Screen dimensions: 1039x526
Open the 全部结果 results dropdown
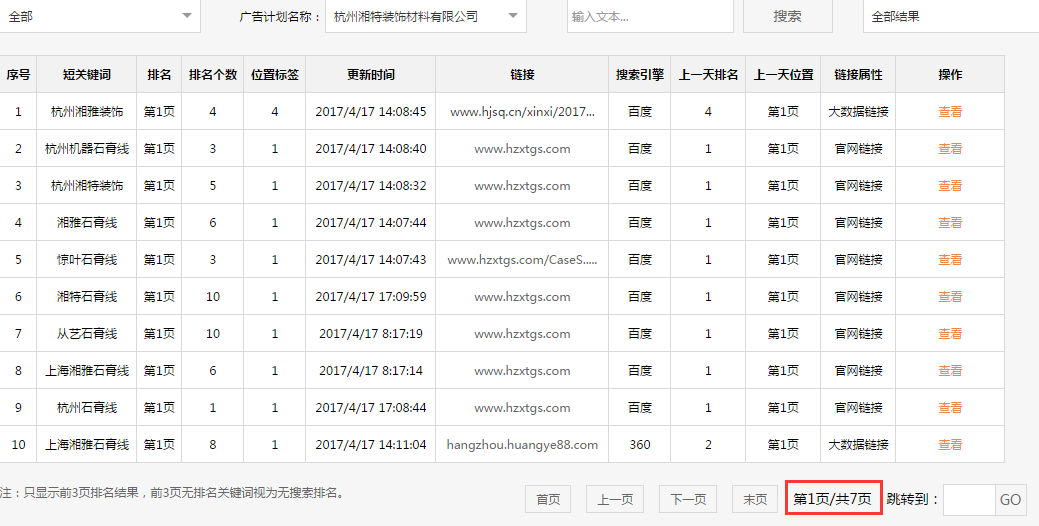(951, 17)
